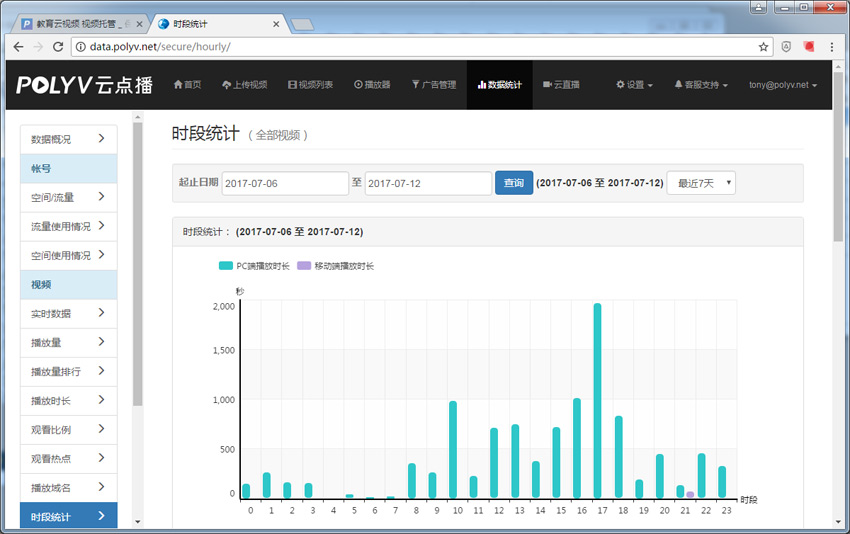Expand the 客服支持 dropdown menu
The image size is (850, 534).
(x=701, y=85)
